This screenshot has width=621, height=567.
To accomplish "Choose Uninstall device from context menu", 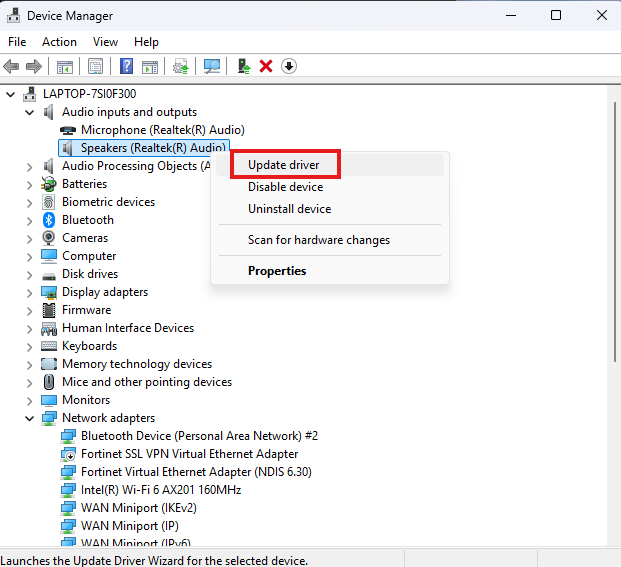I will (x=330, y=209).
